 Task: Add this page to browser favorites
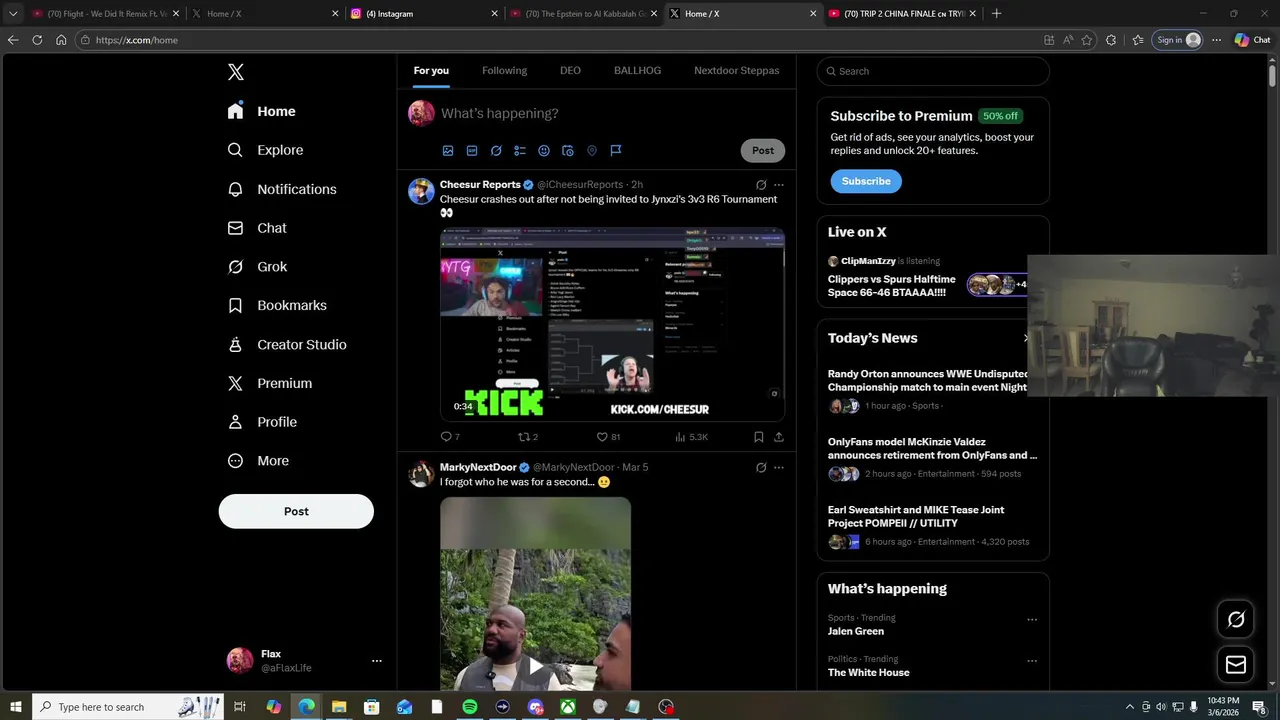pyautogui.click(x=1087, y=40)
